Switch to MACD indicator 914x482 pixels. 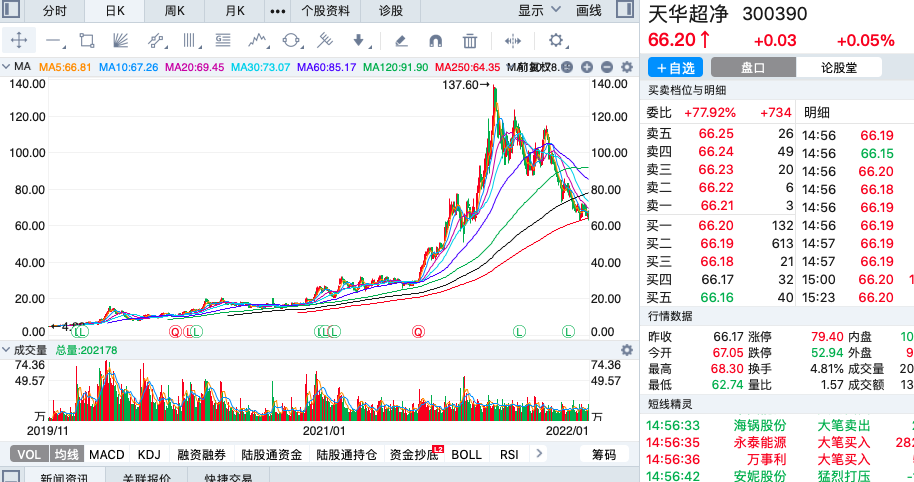tap(107, 454)
